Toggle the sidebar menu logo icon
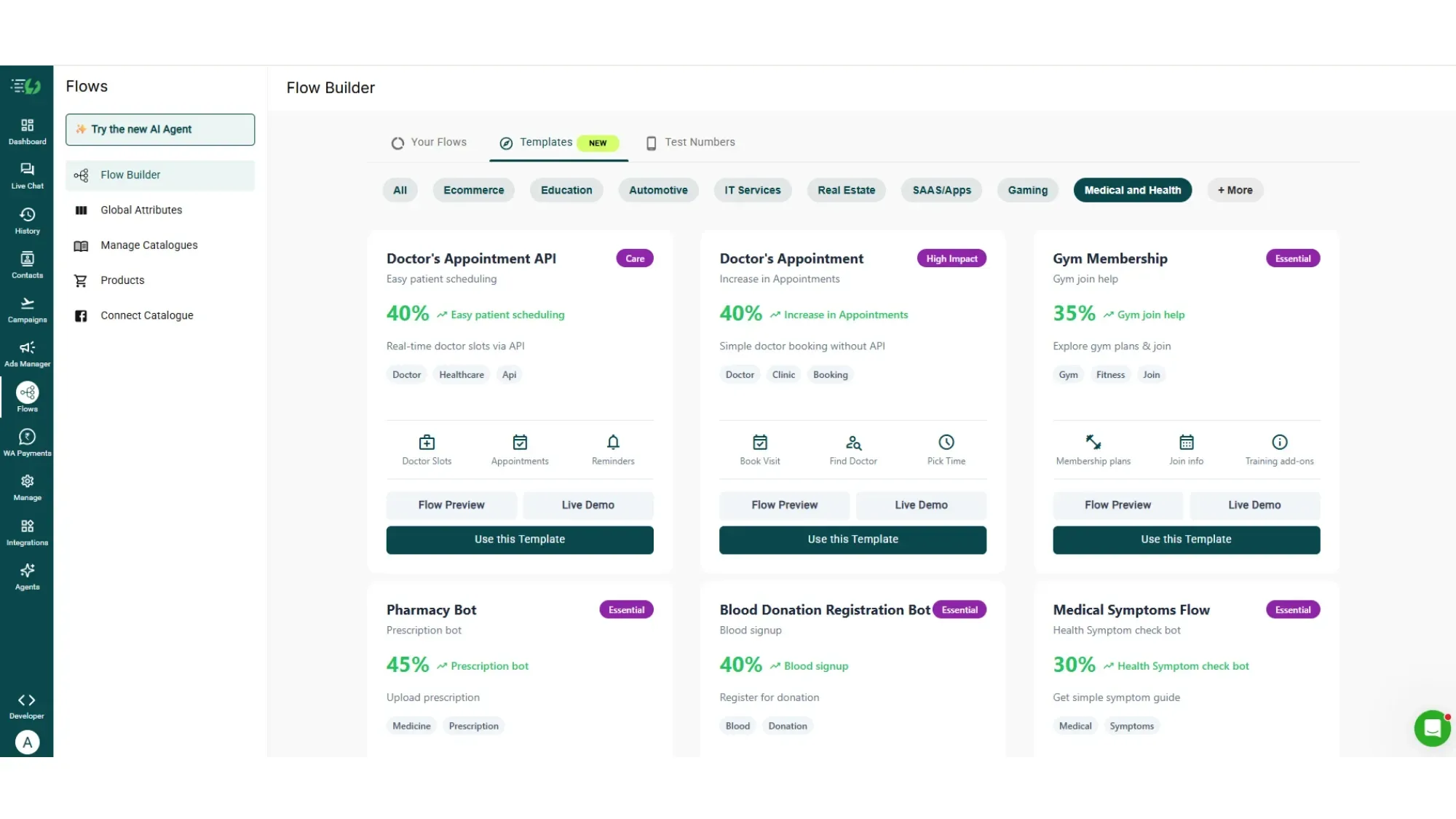 tap(26, 87)
